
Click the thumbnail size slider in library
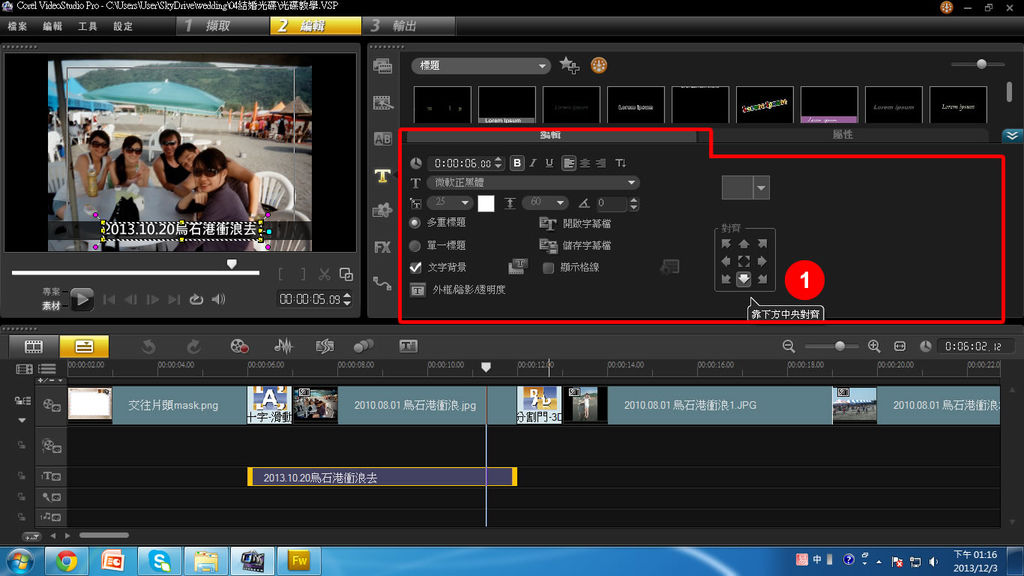tap(981, 64)
